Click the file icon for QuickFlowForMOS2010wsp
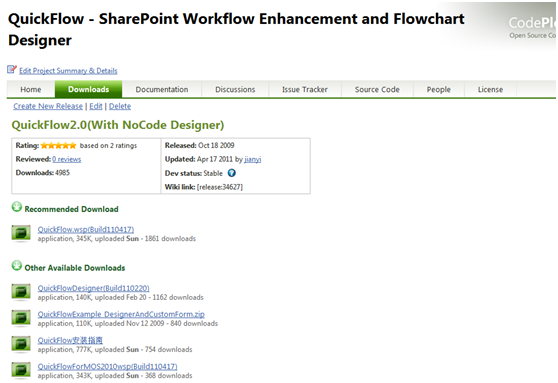The height and width of the screenshot is (383, 558). coord(21,370)
